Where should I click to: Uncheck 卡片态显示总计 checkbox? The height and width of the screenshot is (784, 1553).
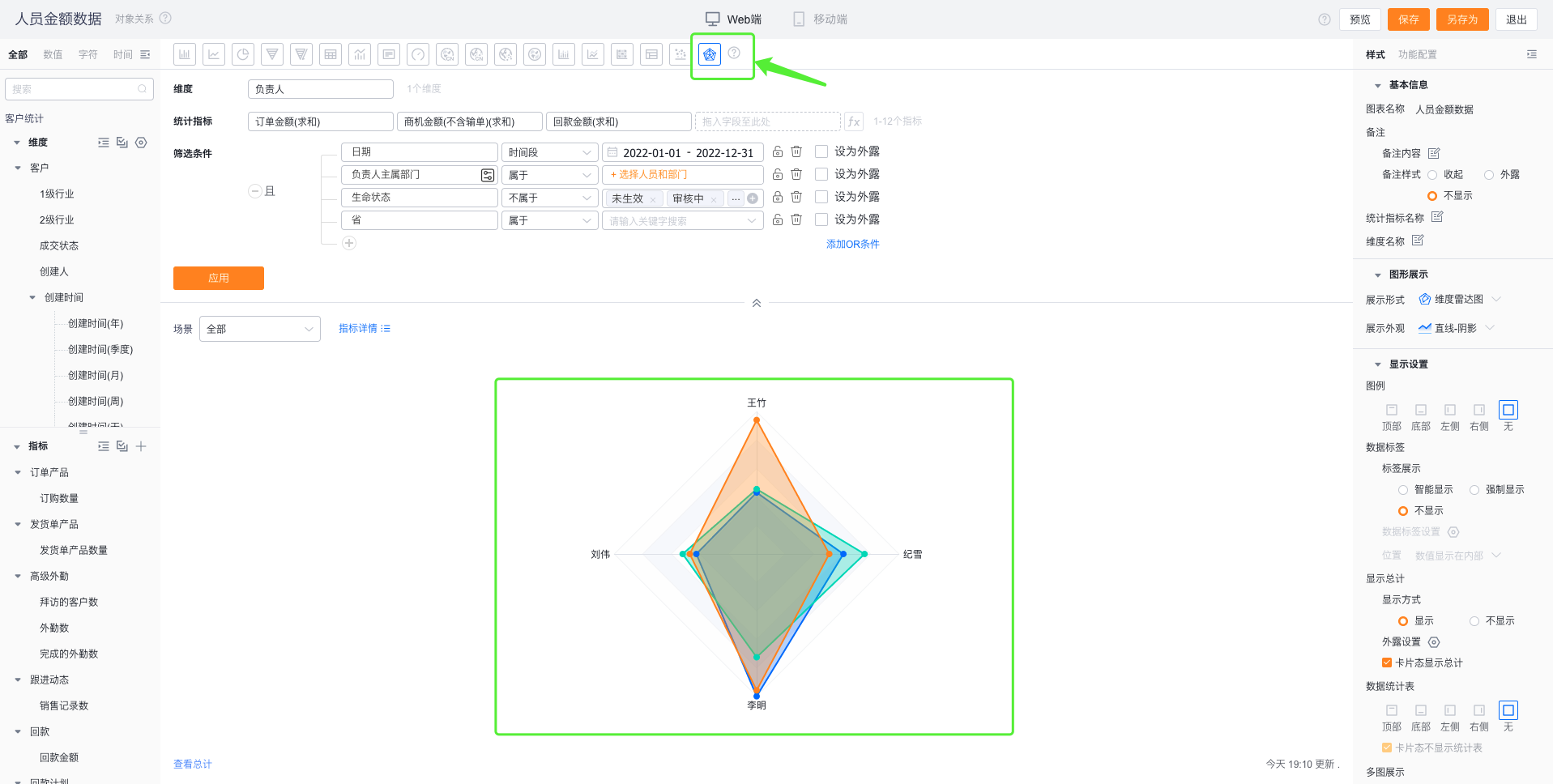(x=1387, y=663)
